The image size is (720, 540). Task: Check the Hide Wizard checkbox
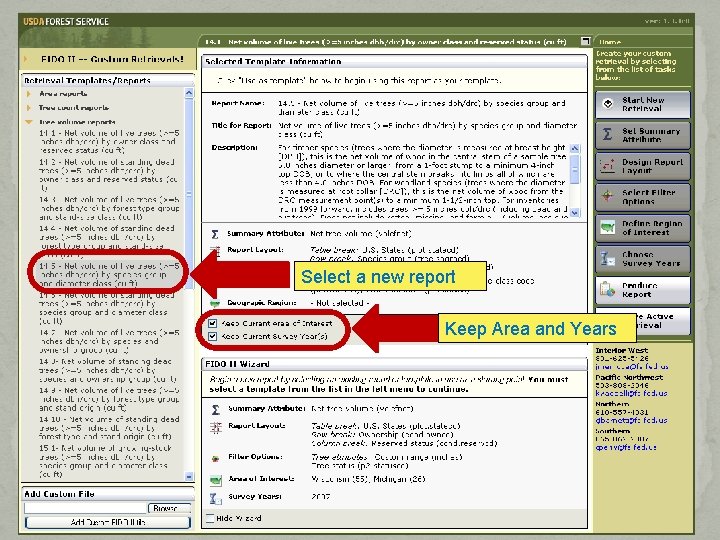[x=210, y=518]
